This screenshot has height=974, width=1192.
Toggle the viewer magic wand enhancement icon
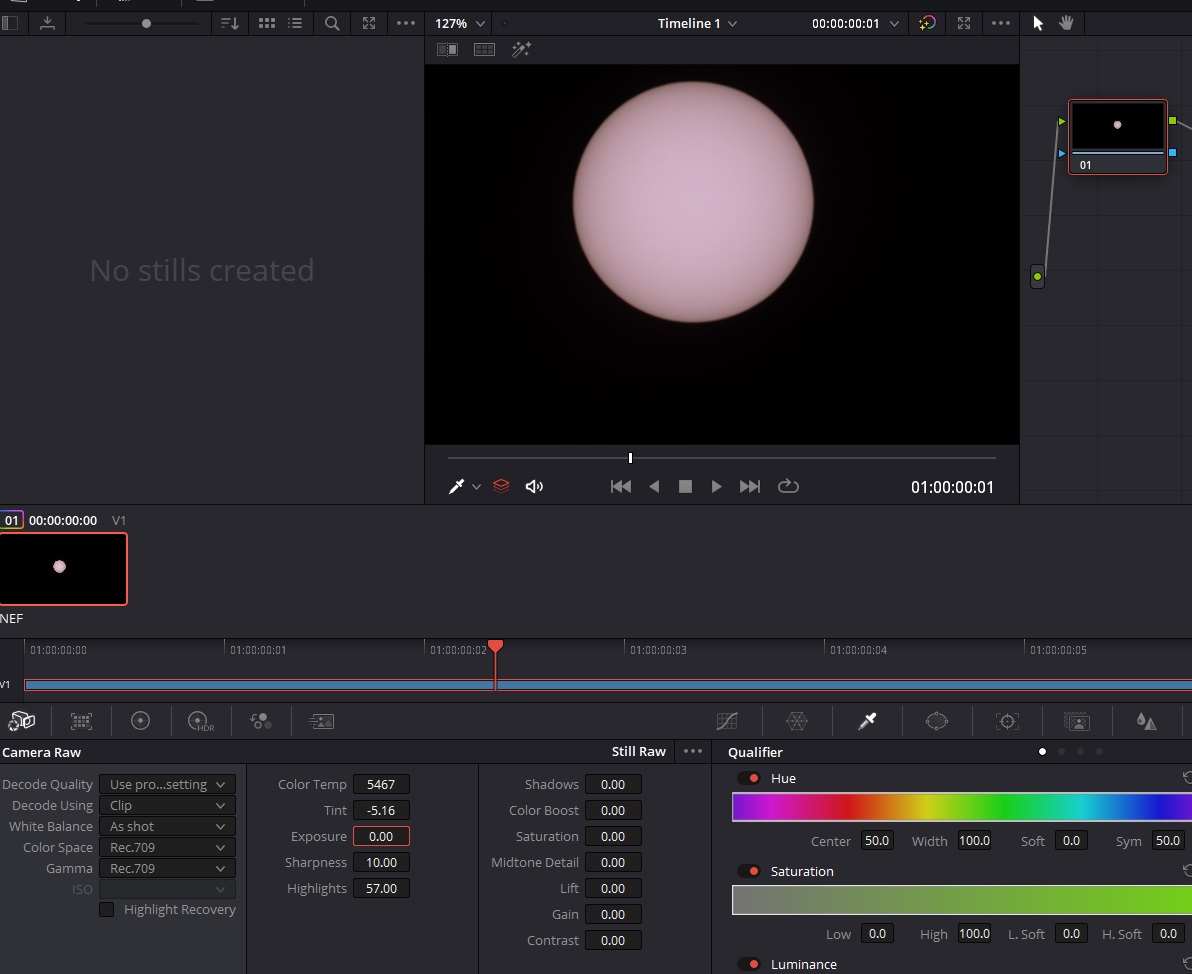click(x=521, y=49)
